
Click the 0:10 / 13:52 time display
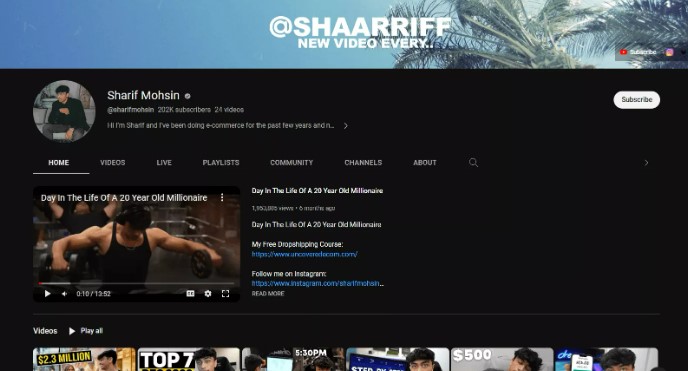[93, 294]
